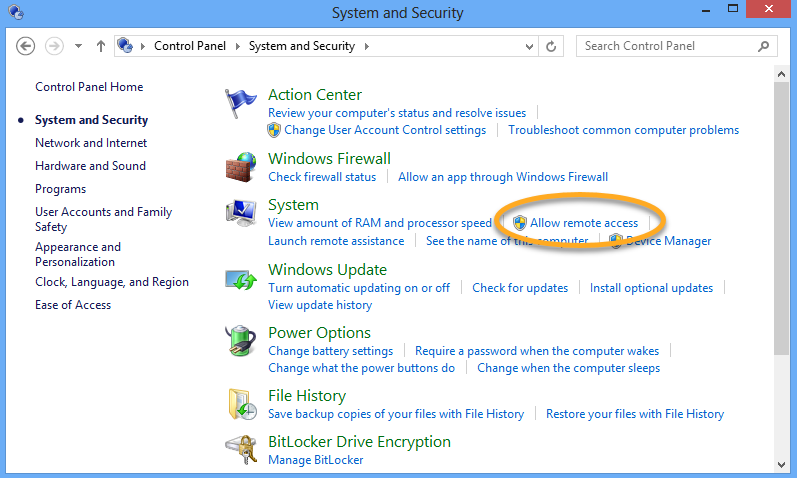Viewport: 797px width, 478px height.
Task: Go to Hardware and Sound category
Action: [90, 166]
